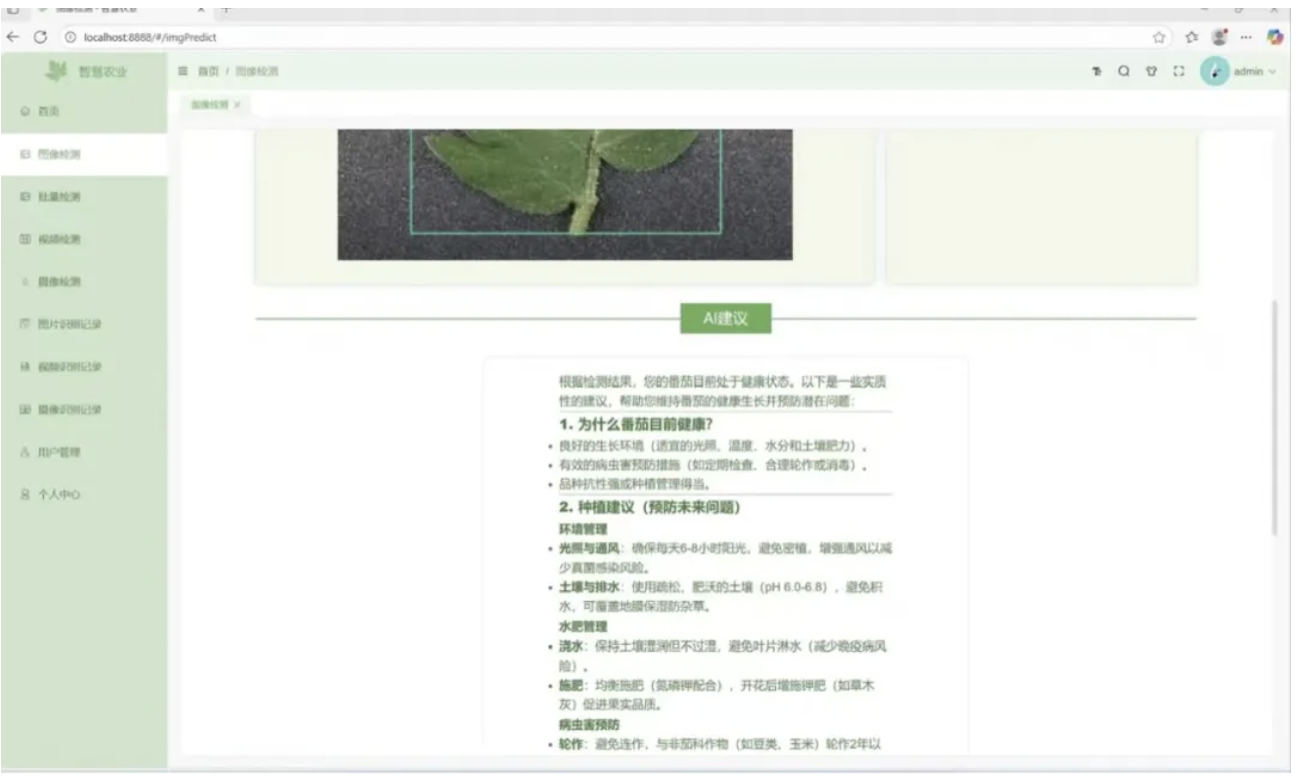Click heading 1. 为什么番茄目前健康?
The height and width of the screenshot is (782, 1308).
(636, 424)
